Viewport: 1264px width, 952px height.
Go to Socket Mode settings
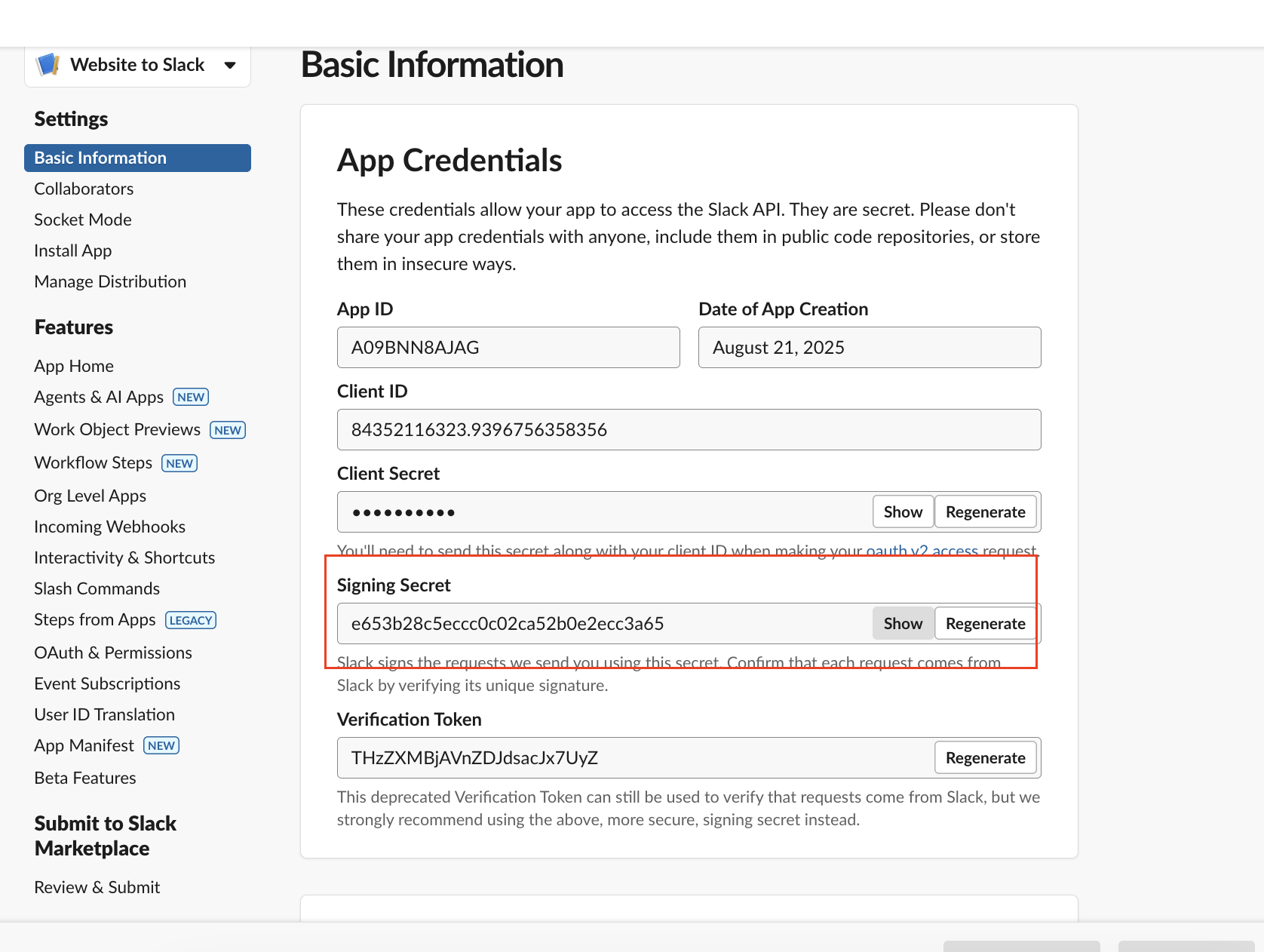(x=83, y=220)
